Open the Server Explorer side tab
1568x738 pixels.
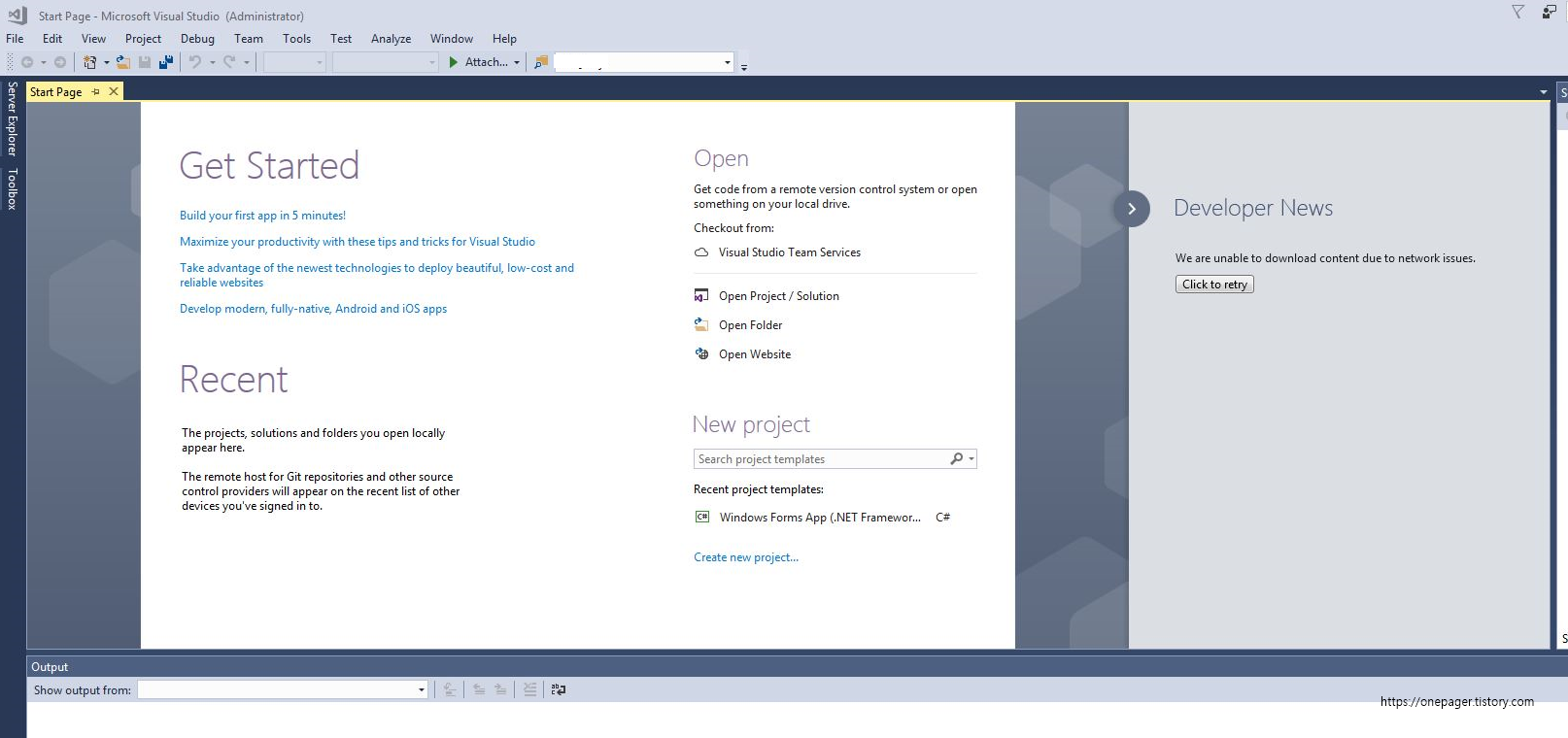point(12,118)
